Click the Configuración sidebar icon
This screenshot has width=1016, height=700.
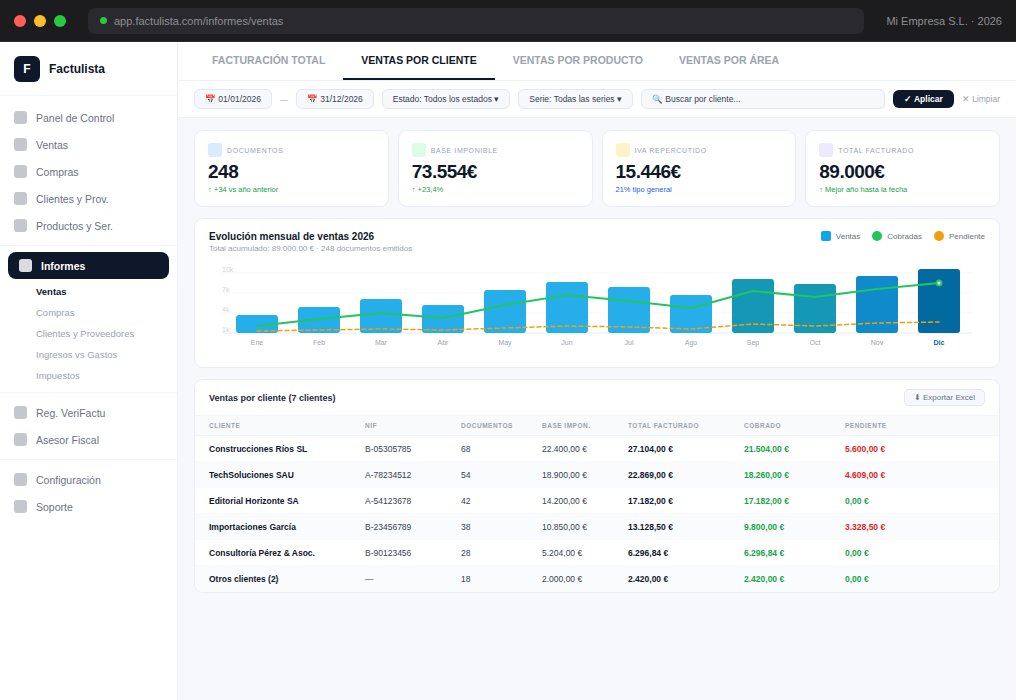(21, 480)
